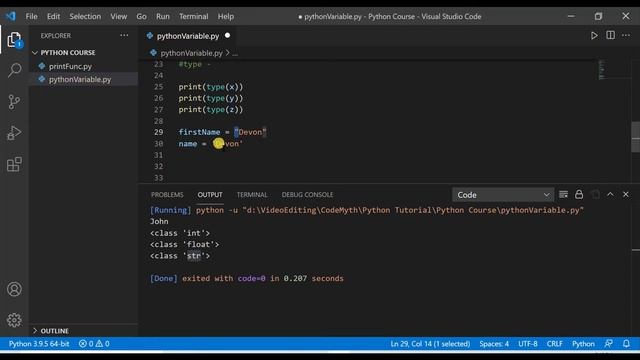This screenshot has height=360, width=640.
Task: Click line 26 print(type(y))
Action: tap(211, 98)
